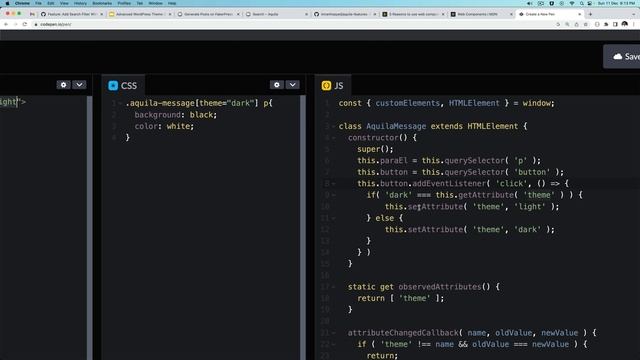Image resolution: width=640 pixels, height=360 pixels.
Task: Click 'background: black;' in CSS editor
Action: click(x=176, y=115)
